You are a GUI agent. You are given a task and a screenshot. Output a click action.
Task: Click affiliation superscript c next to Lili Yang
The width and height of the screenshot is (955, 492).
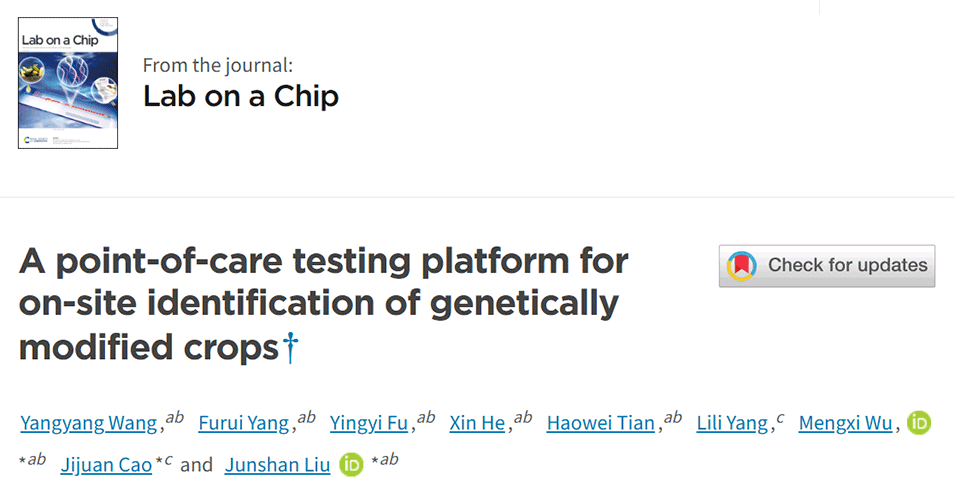[x=780, y=418]
